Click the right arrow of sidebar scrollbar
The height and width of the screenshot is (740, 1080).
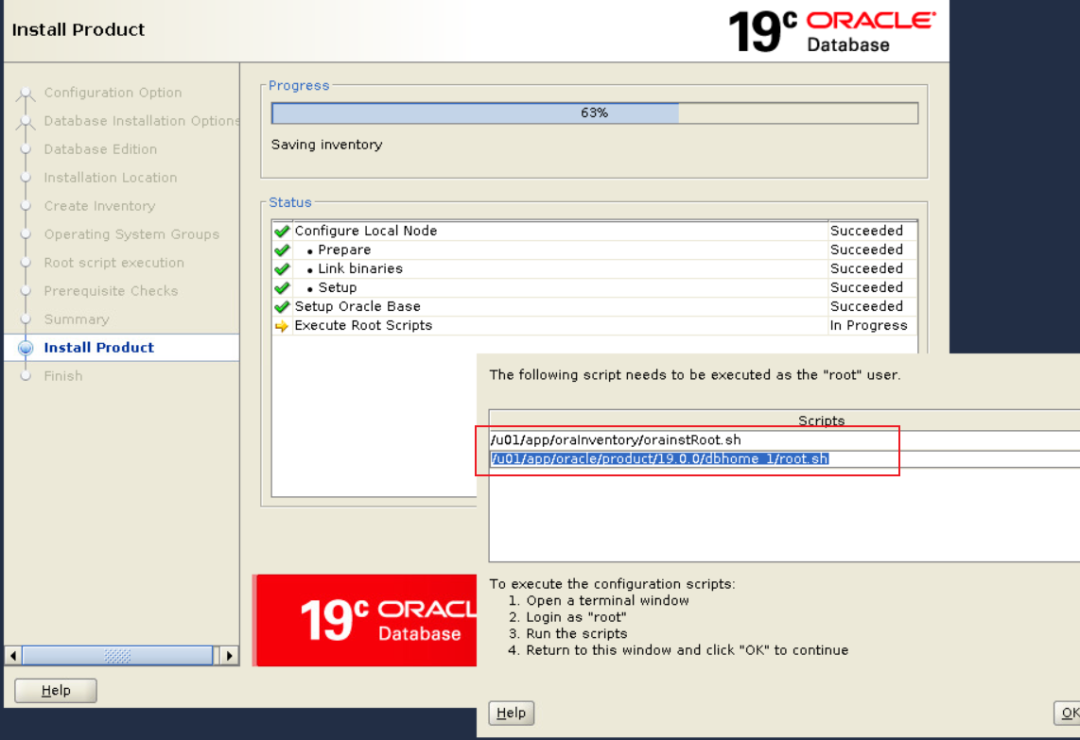(x=229, y=655)
